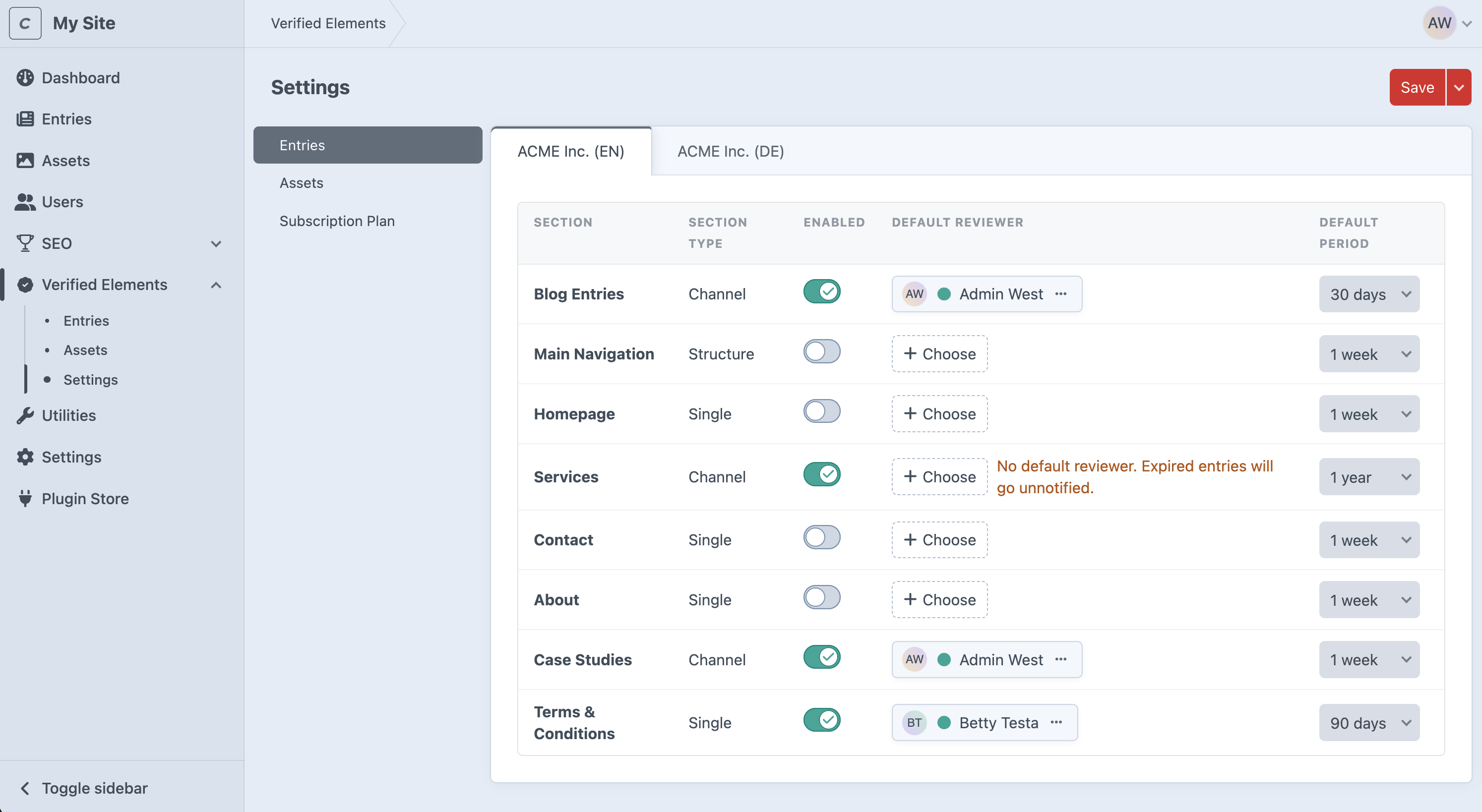This screenshot has height=812, width=1482.
Task: Open Case Studies default period dropdown
Action: pos(1369,660)
